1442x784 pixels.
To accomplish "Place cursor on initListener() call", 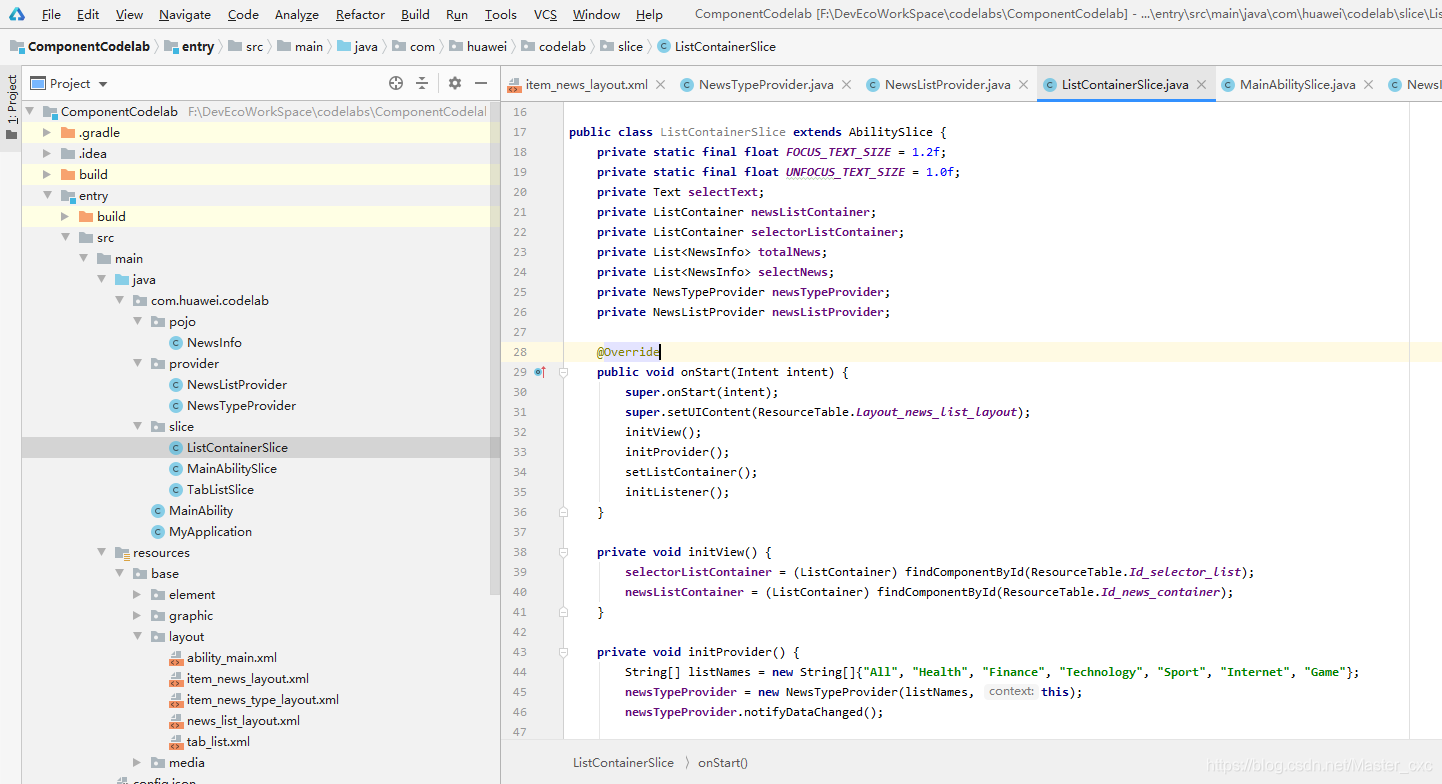I will (x=677, y=492).
